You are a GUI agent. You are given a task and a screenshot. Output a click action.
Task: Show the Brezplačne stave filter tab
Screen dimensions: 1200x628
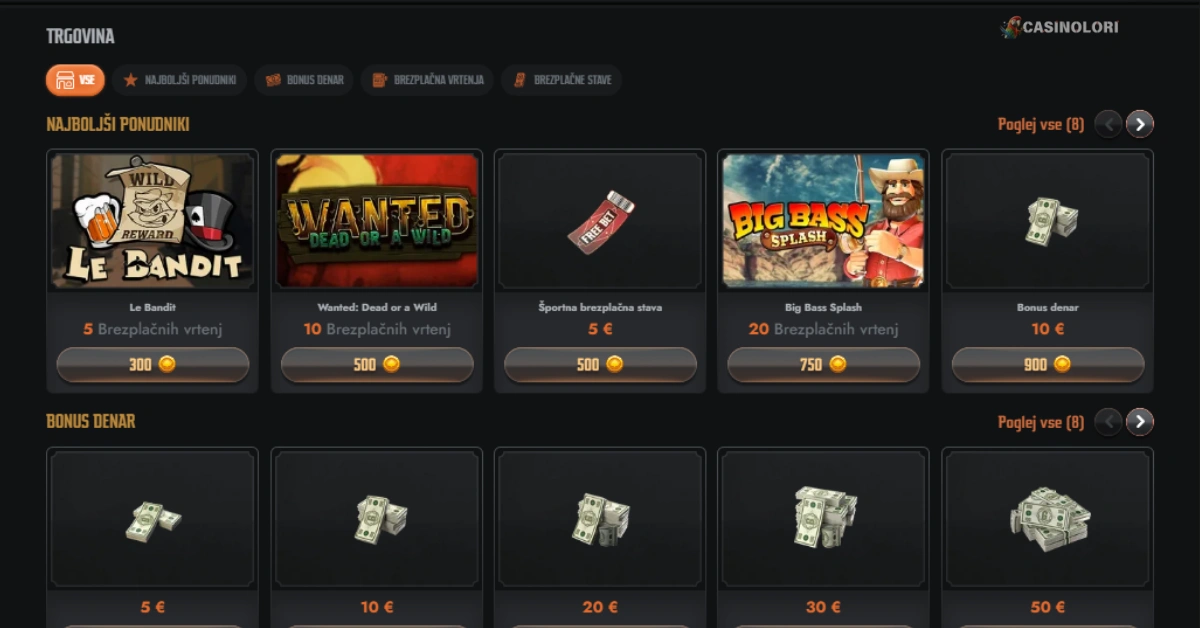click(x=562, y=80)
